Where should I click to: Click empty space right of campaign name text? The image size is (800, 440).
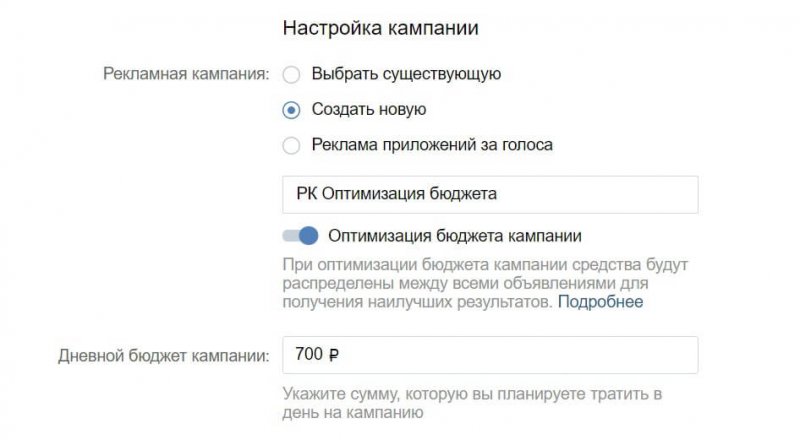(x=600, y=194)
